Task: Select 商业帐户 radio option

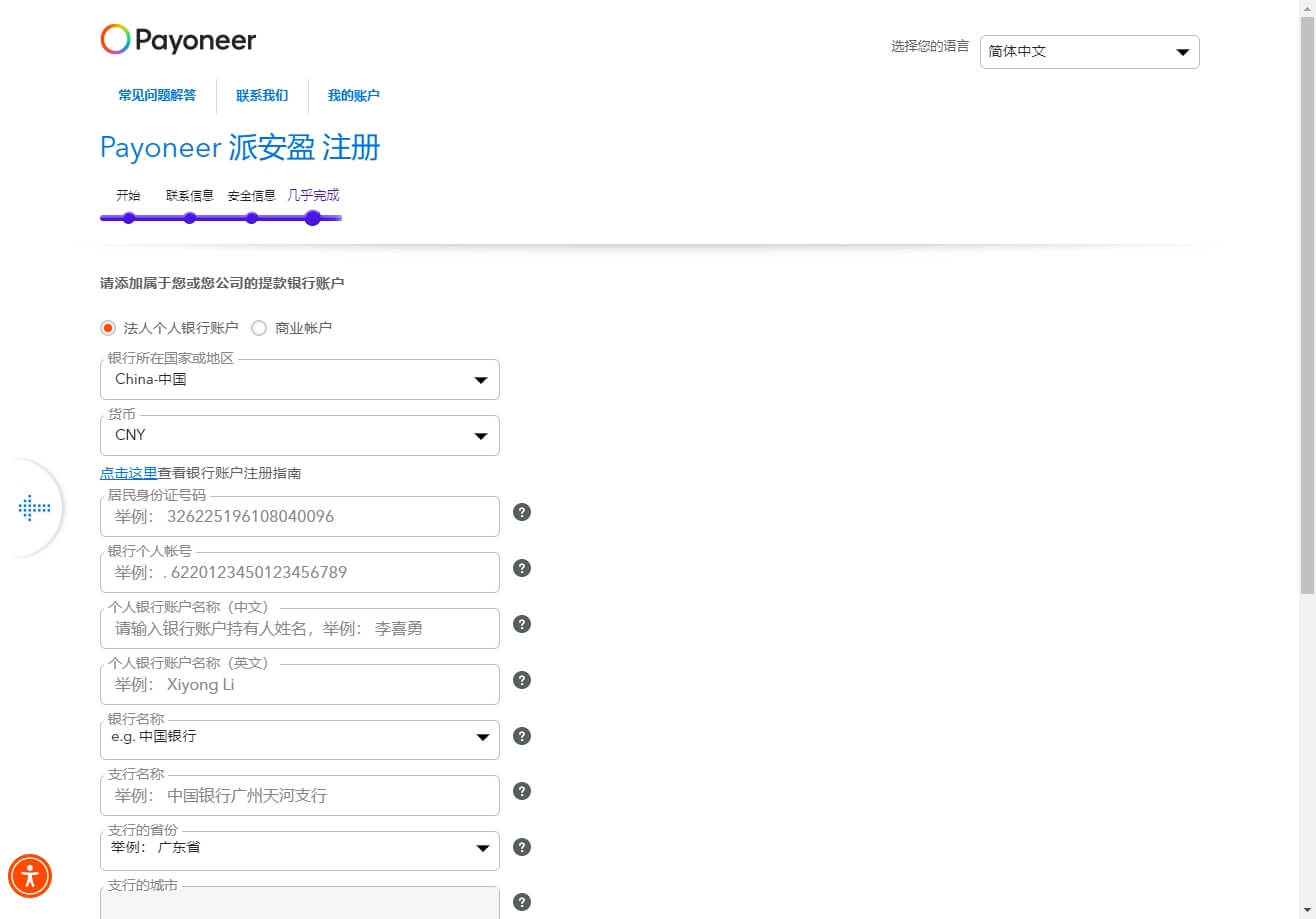Action: tap(259, 328)
